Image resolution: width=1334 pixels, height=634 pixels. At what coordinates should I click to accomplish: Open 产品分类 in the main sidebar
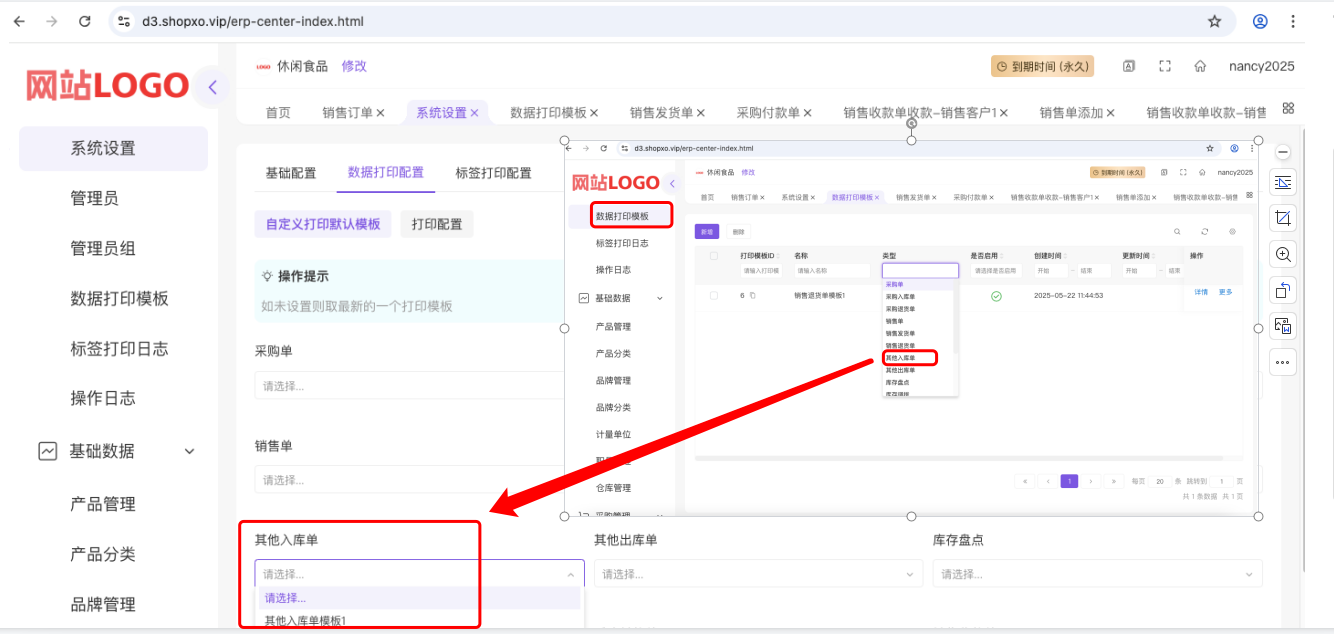point(103,554)
